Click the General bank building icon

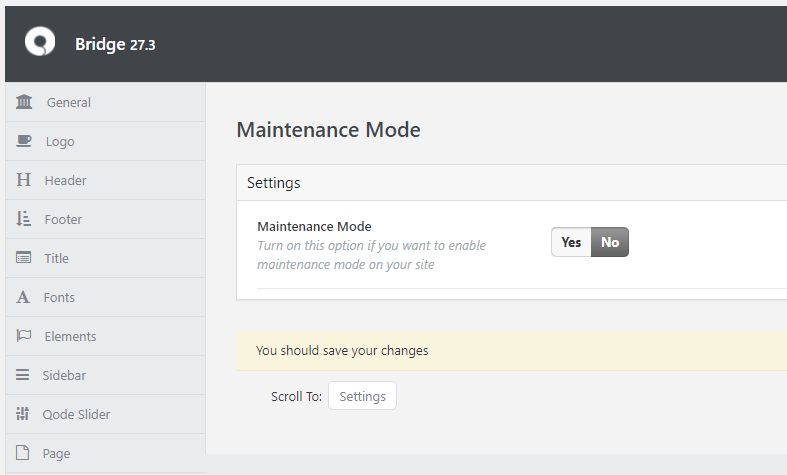coord(24,102)
